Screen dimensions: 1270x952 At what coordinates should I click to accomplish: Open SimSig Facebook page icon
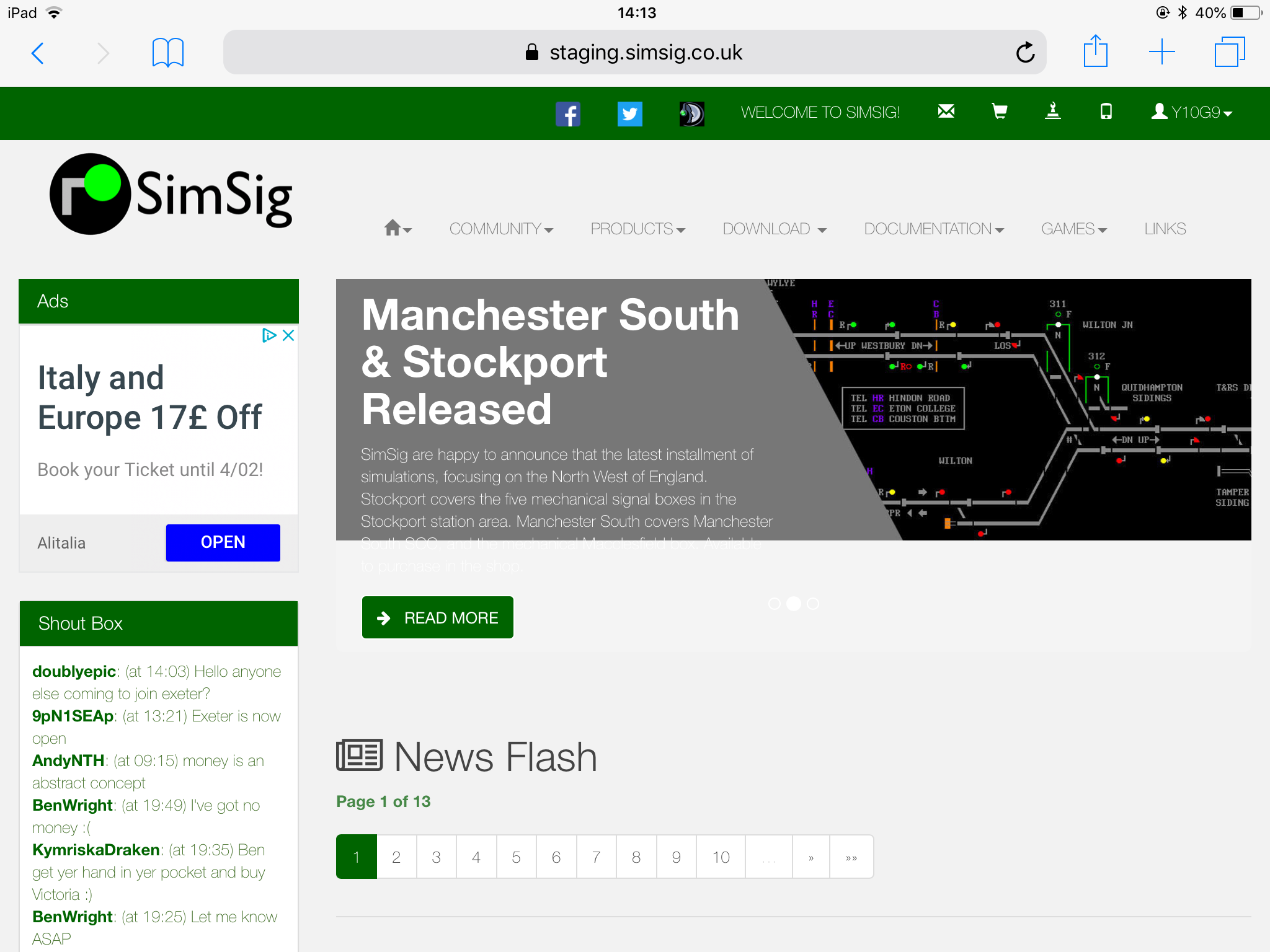point(567,113)
